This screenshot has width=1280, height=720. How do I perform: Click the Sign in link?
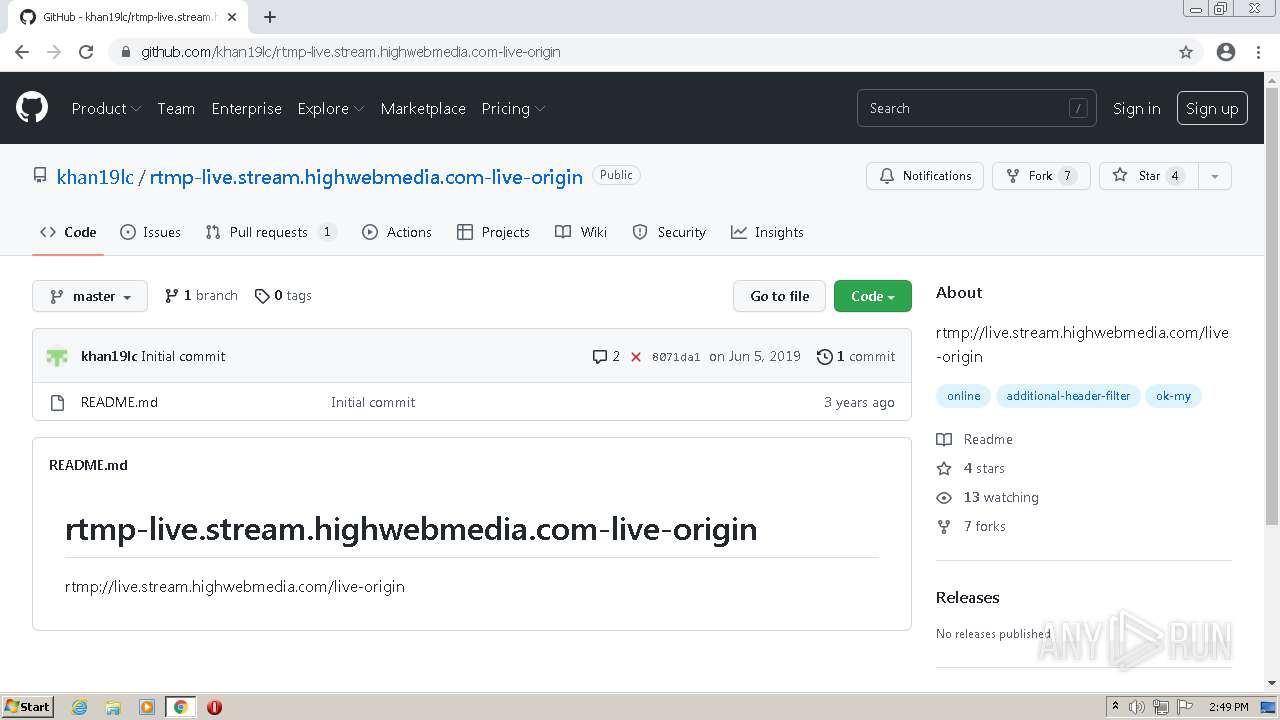(1137, 108)
